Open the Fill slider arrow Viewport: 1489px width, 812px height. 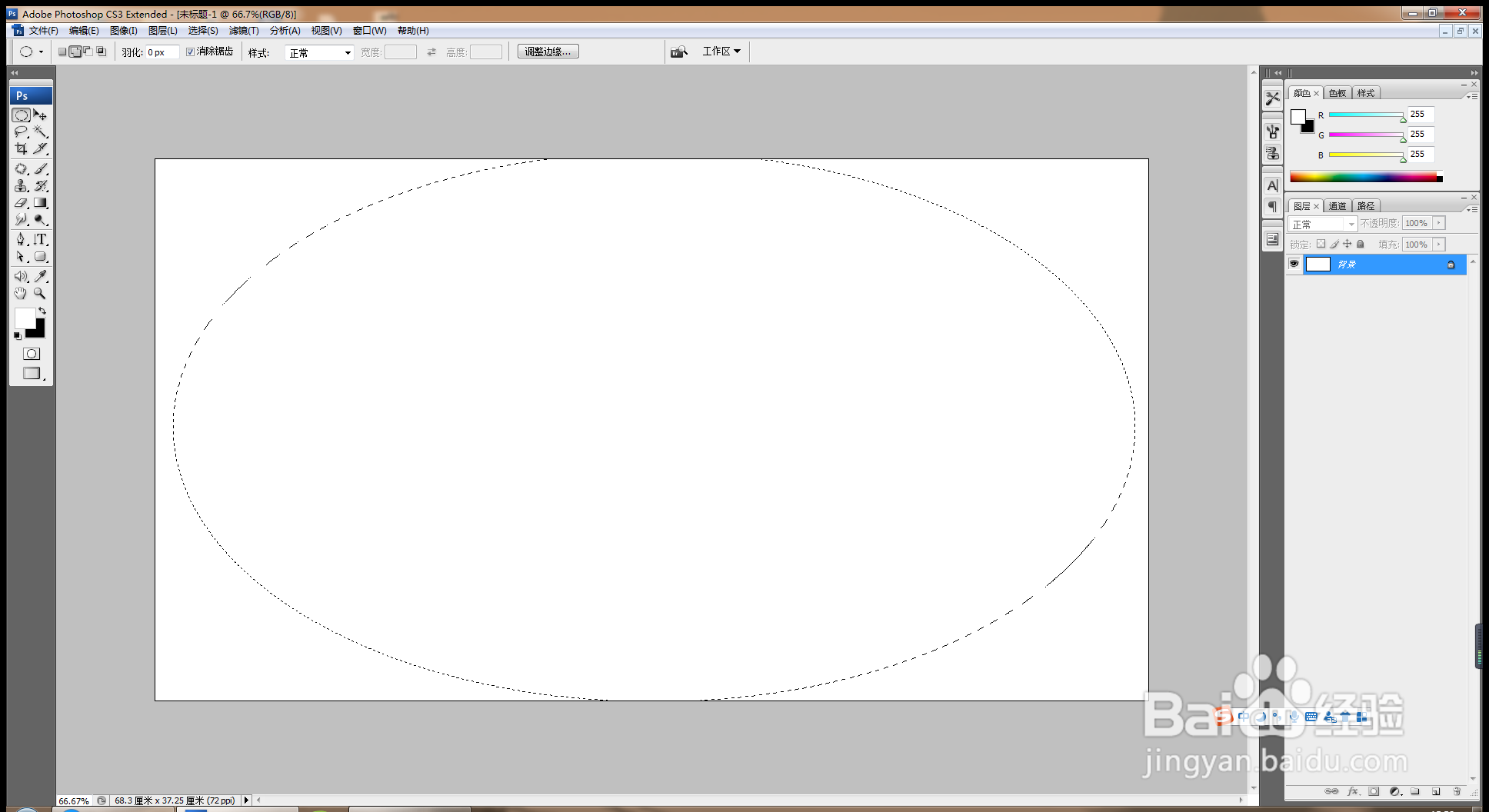click(x=1439, y=245)
